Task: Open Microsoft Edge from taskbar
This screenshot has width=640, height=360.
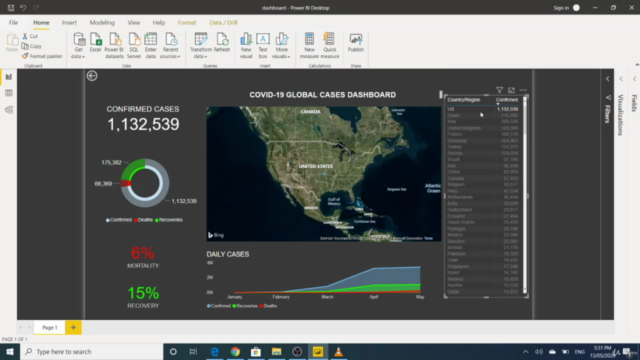Action: coord(215,351)
